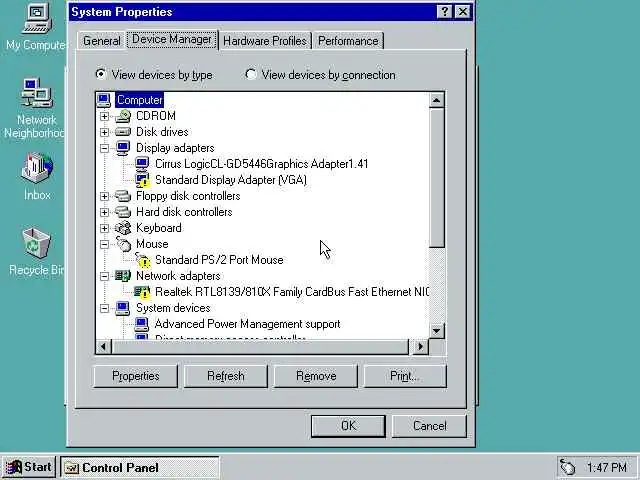Image resolution: width=640 pixels, height=480 pixels.
Task: Dismiss dialog with the Cancel button
Action: tap(429, 426)
